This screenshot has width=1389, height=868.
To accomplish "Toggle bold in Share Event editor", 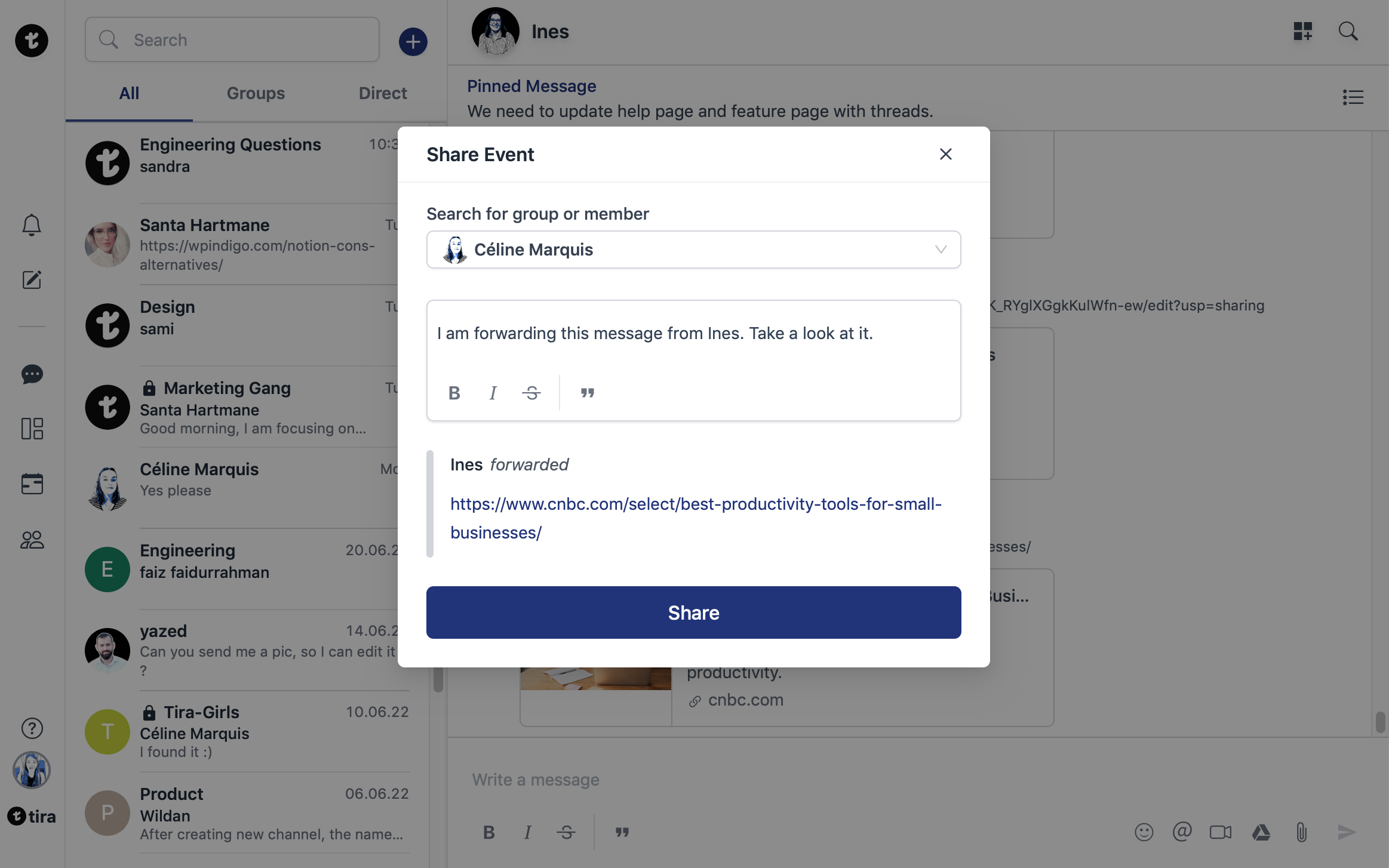I will (x=454, y=393).
